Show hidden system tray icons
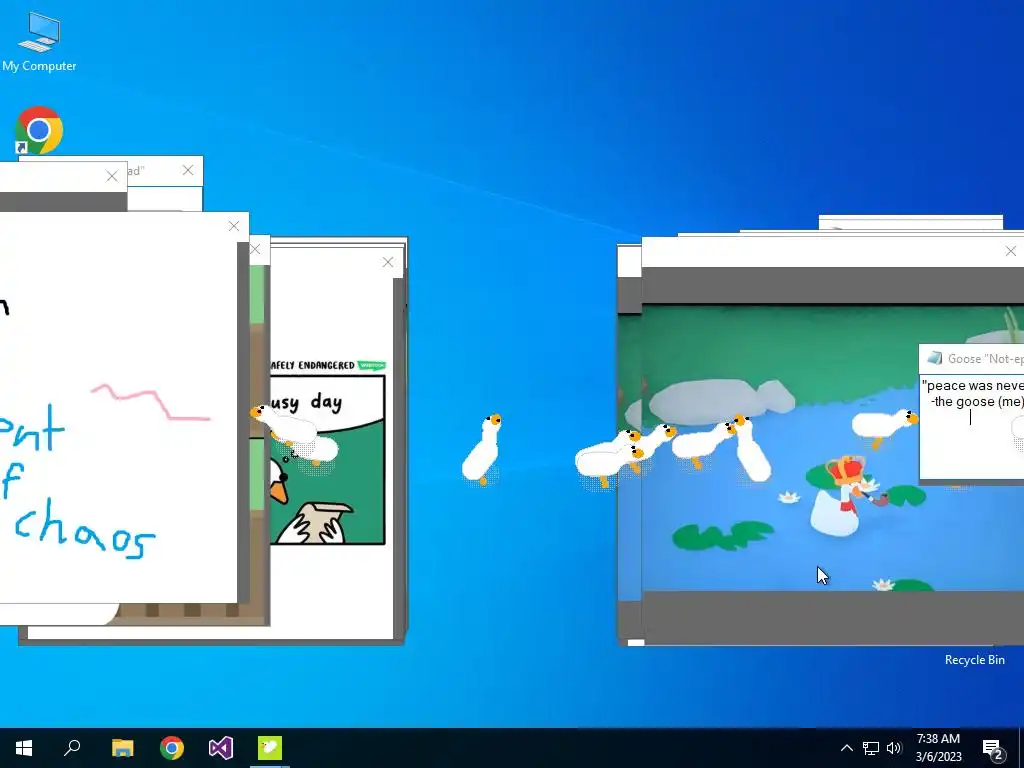The image size is (1024, 768). tap(846, 748)
